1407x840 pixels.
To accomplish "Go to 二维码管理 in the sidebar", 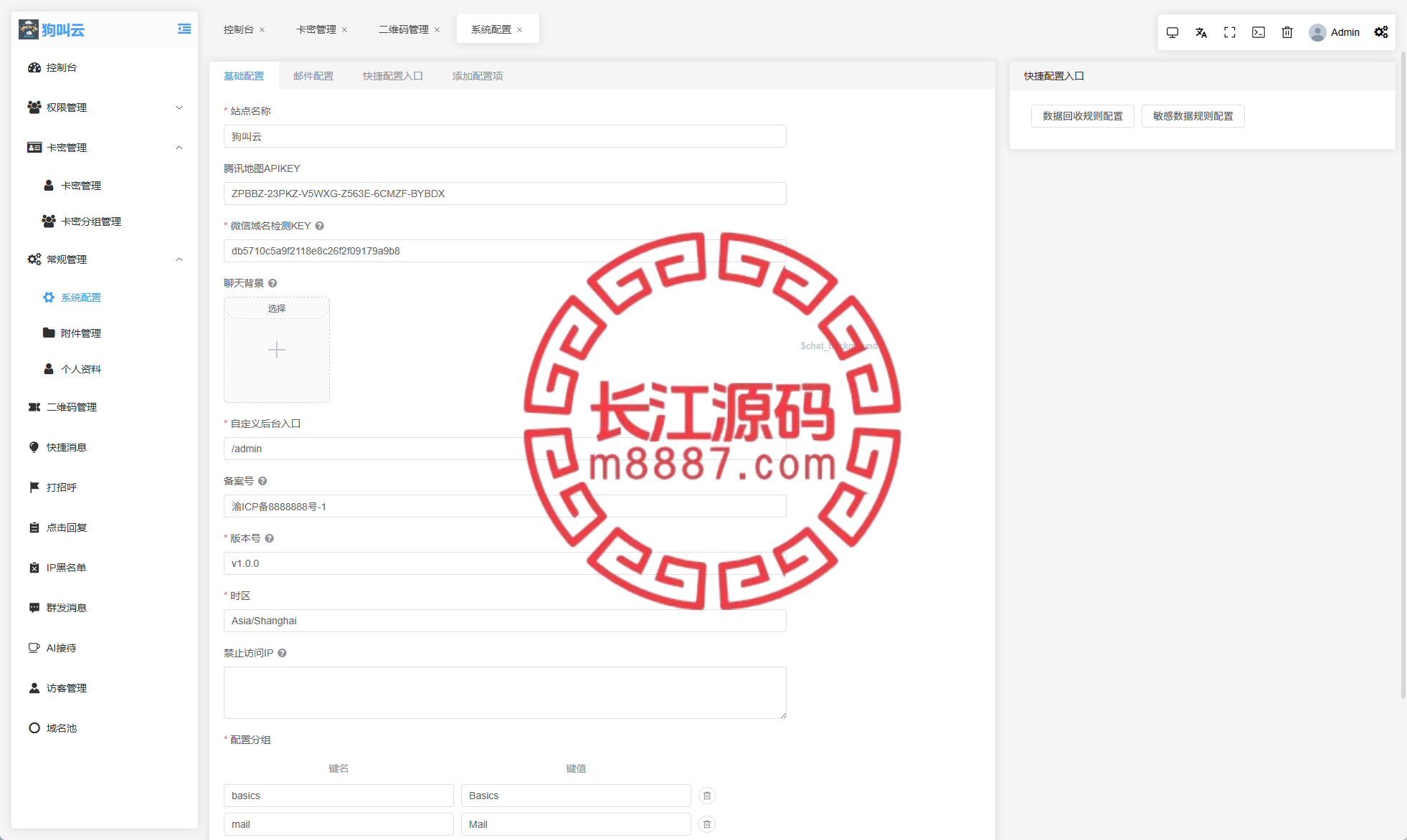I will (x=105, y=407).
